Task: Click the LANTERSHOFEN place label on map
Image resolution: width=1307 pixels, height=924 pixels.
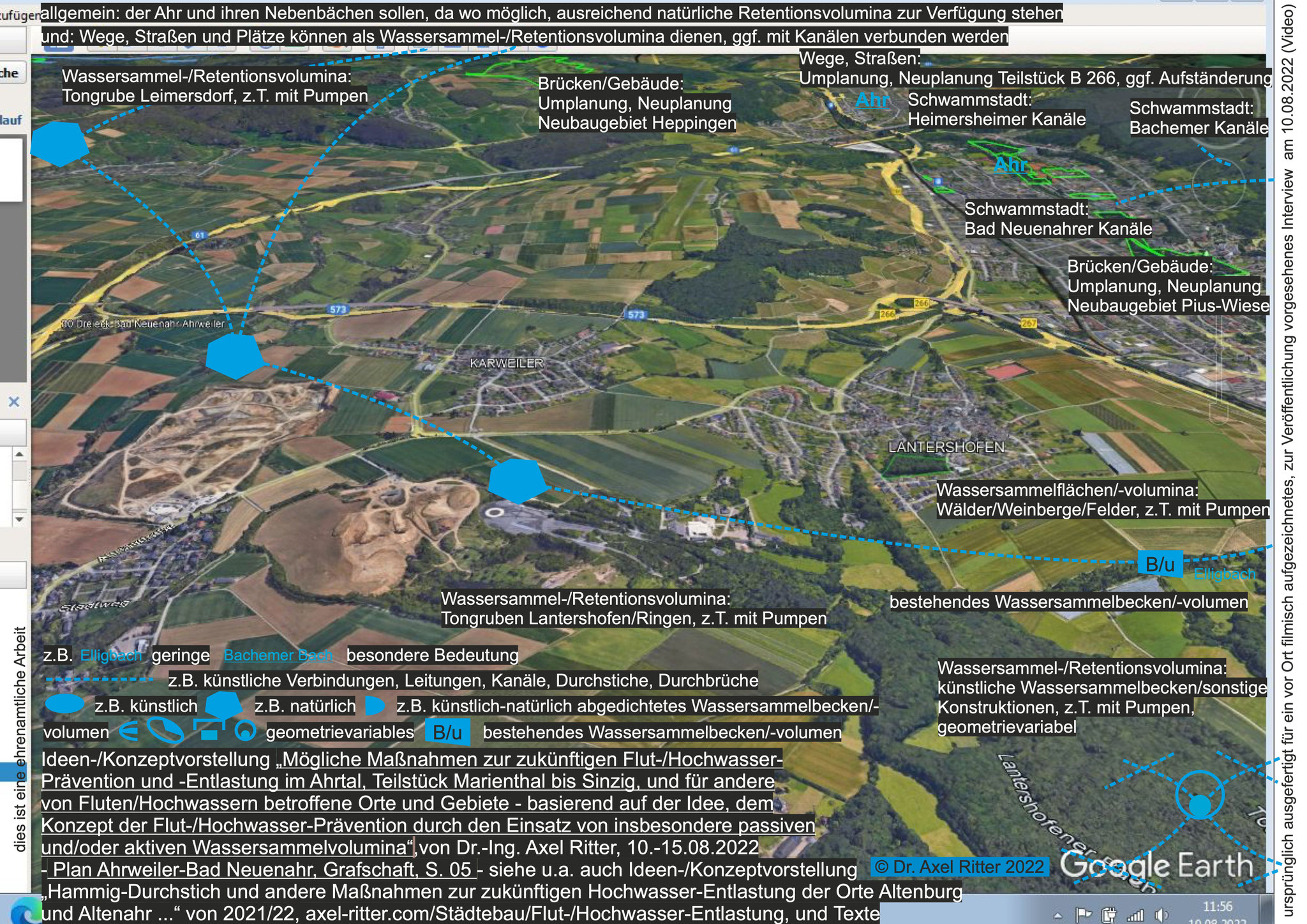Action: [x=946, y=447]
